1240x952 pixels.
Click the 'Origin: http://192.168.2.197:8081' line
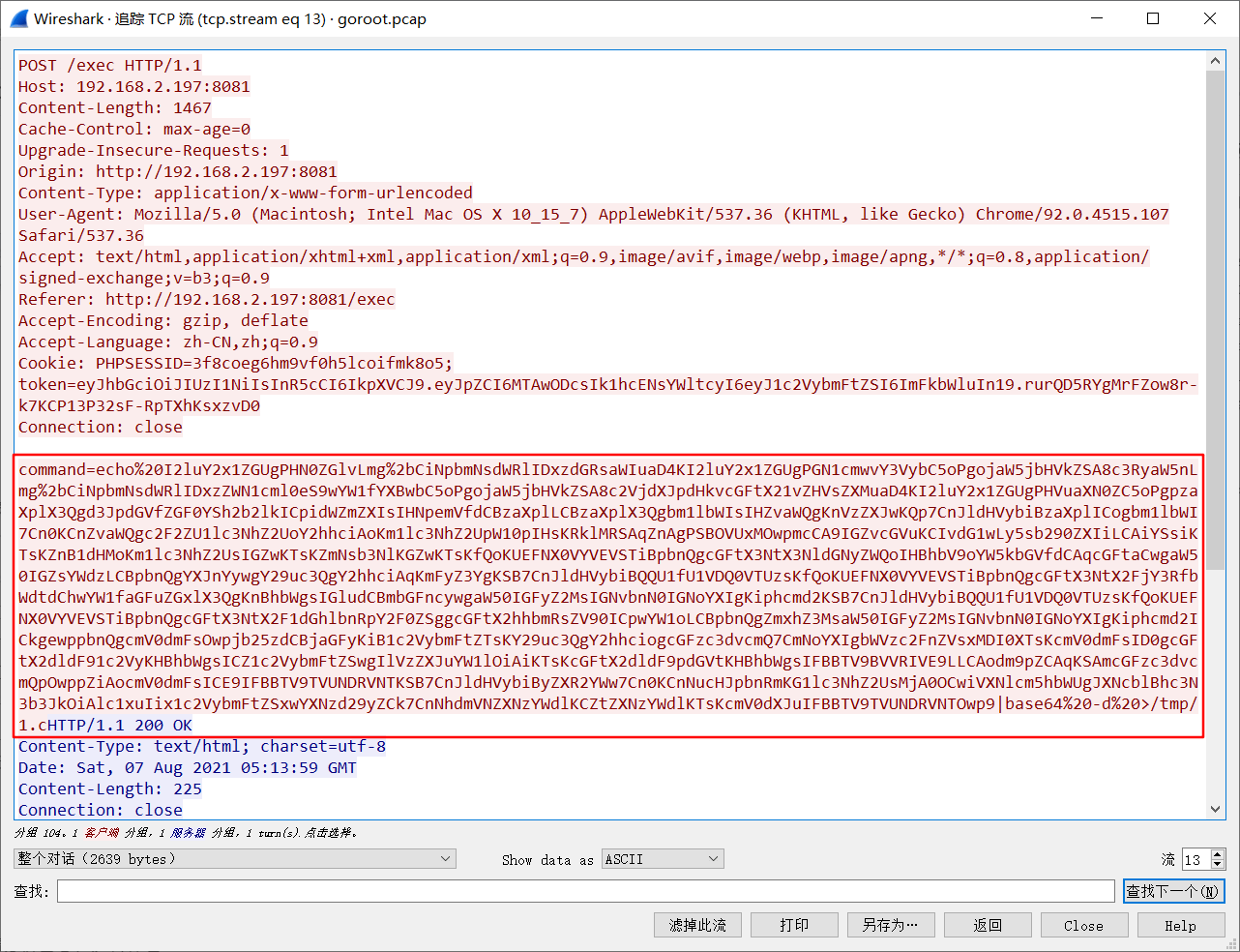[178, 171]
